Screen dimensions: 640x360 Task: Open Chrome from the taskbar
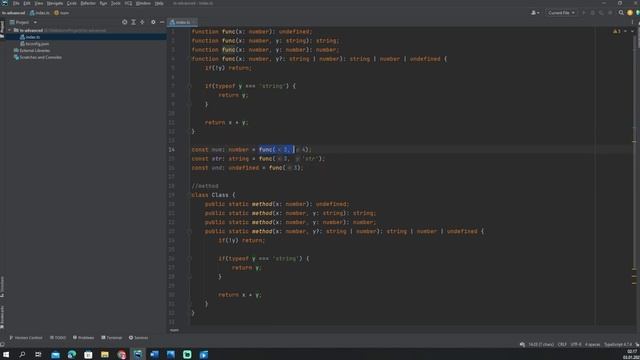coord(121,354)
